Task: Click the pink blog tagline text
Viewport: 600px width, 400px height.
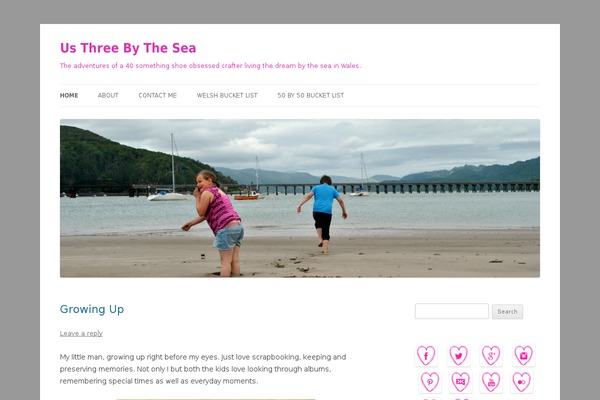Action: pyautogui.click(x=210, y=66)
